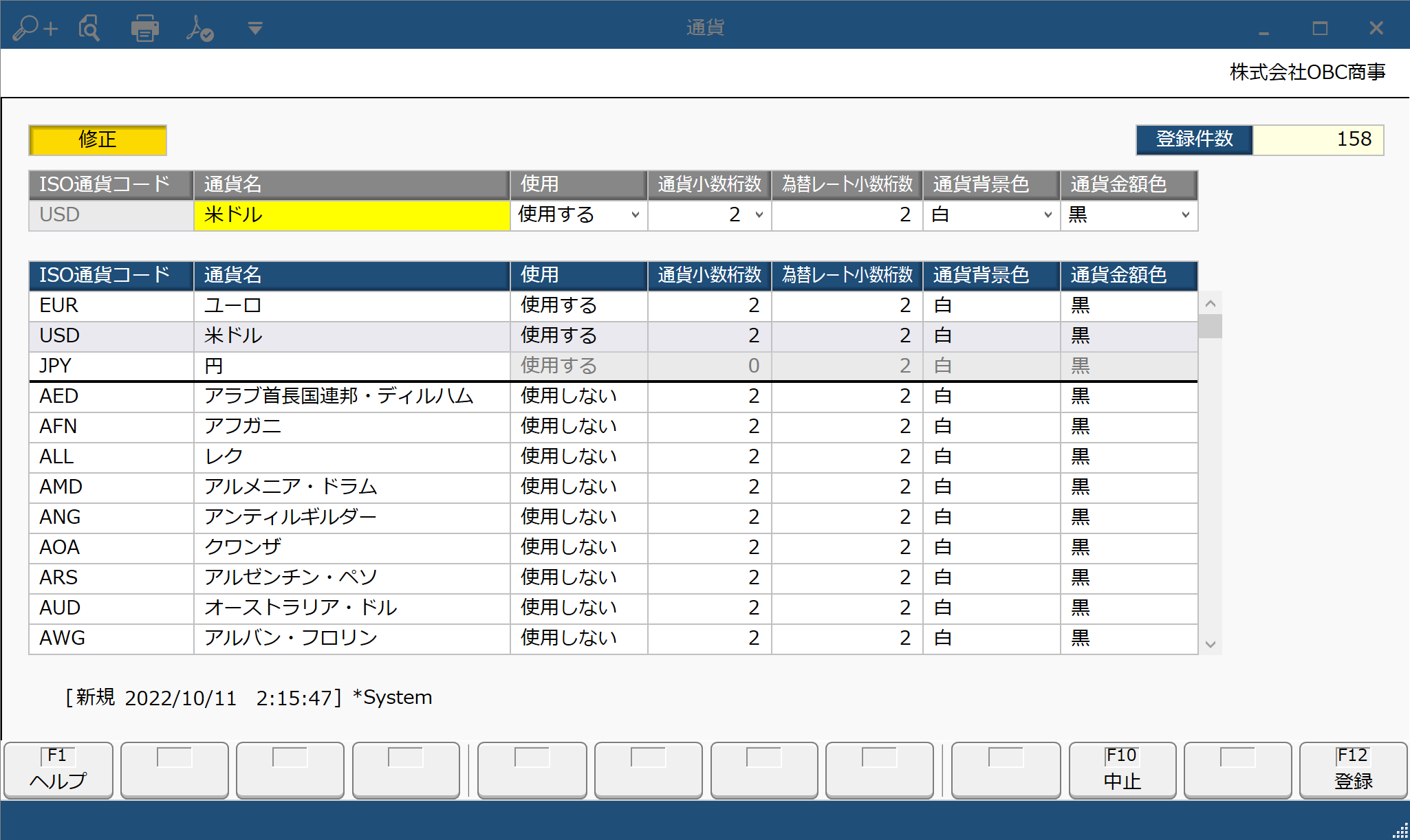The height and width of the screenshot is (840, 1410).
Task: Click the クワンザ name cell
Action: pyautogui.click(x=352, y=548)
